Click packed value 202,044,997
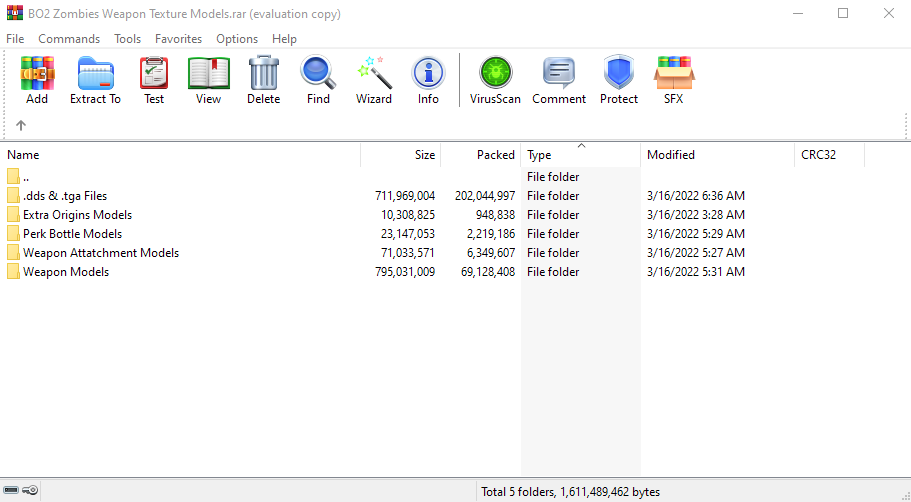Screen dimensions: 911x502 [x=485, y=196]
